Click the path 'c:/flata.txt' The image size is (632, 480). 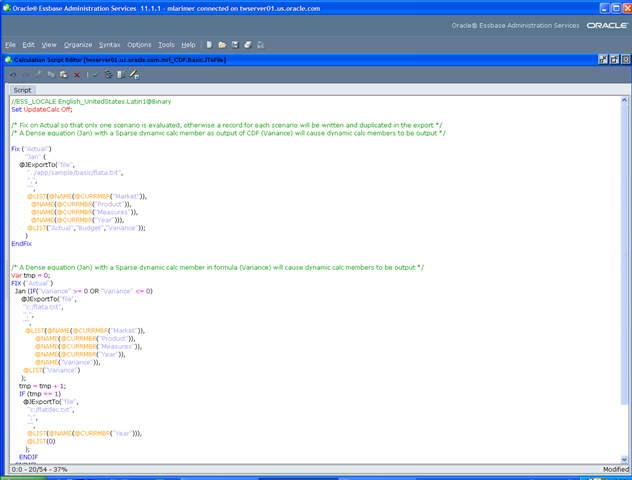click(43, 307)
